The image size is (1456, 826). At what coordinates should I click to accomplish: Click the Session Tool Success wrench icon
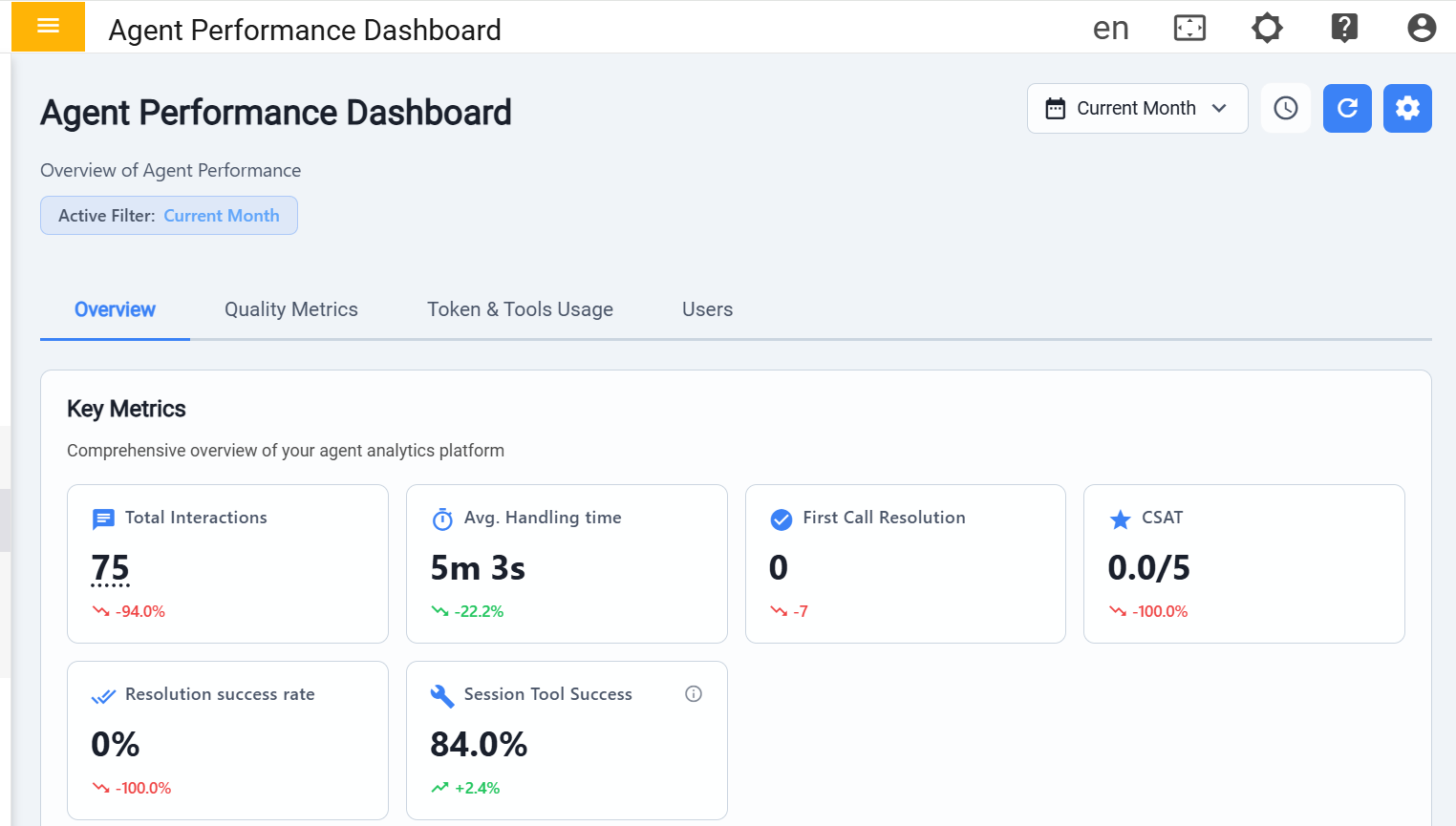coord(442,696)
